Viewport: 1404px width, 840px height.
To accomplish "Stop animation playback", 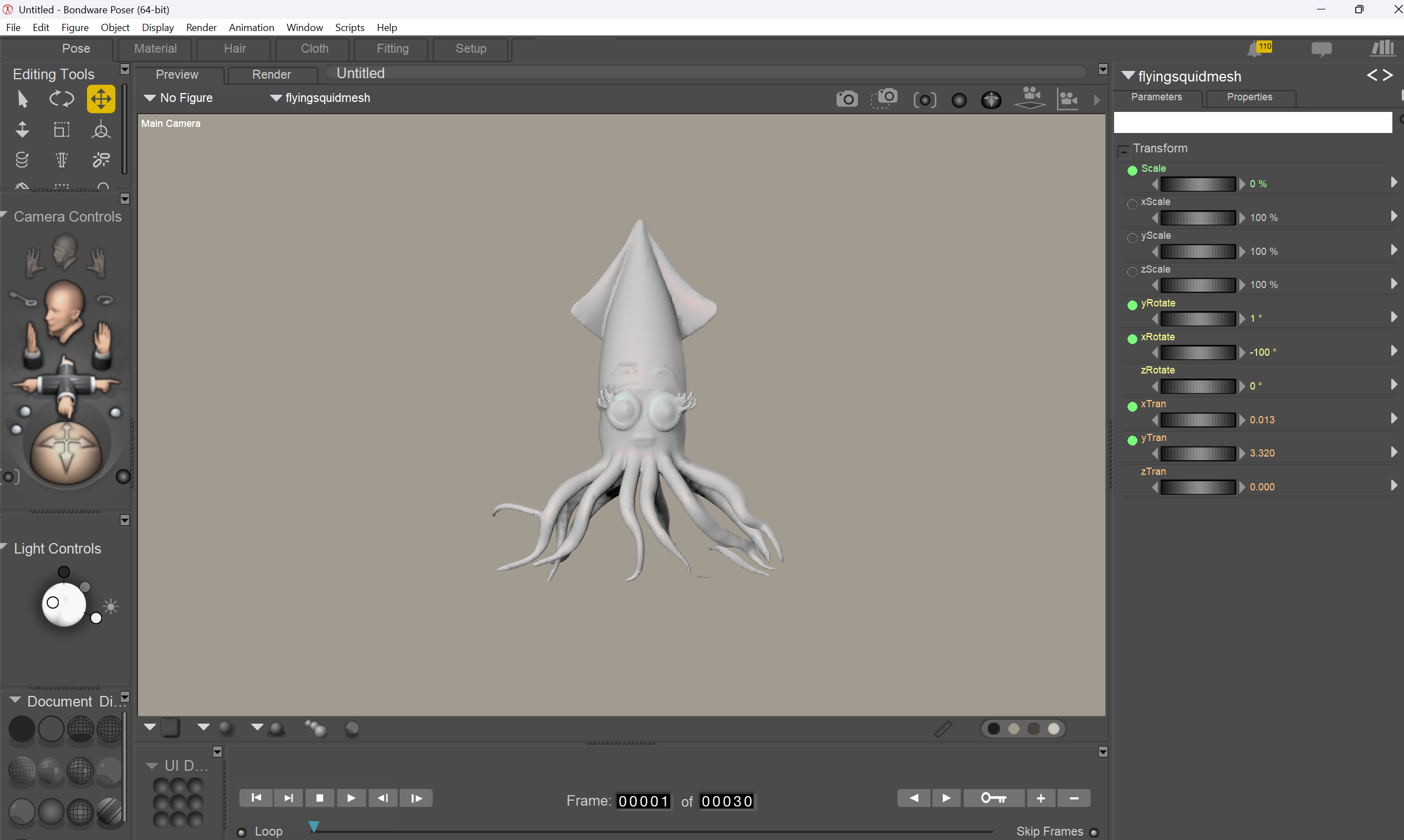I will (319, 798).
